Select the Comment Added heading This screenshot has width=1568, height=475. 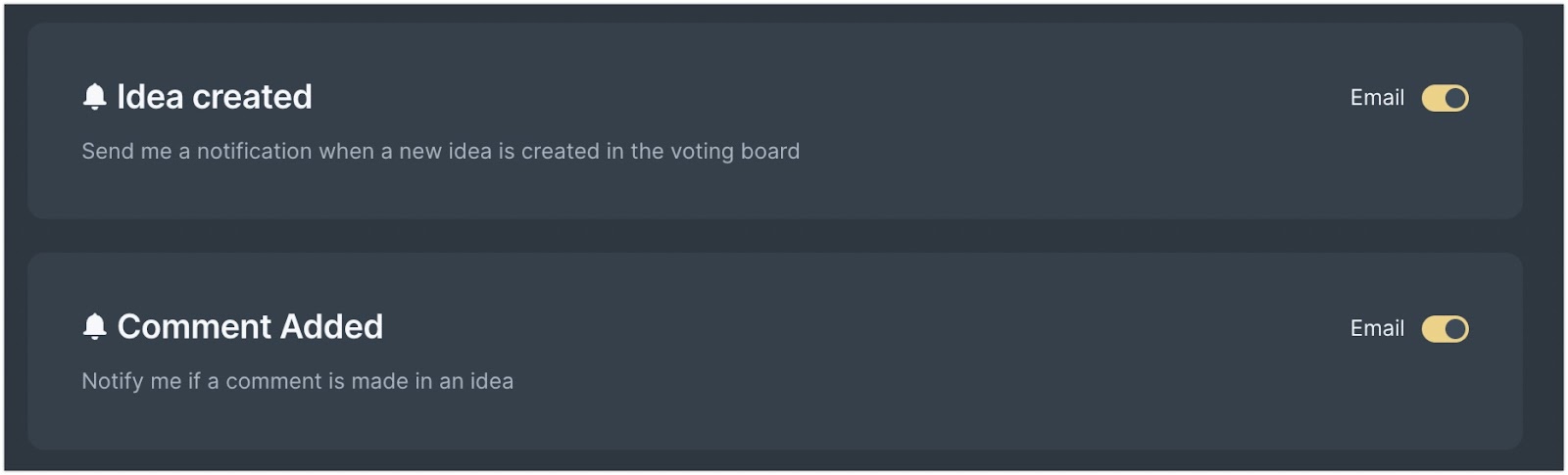pyautogui.click(x=250, y=327)
